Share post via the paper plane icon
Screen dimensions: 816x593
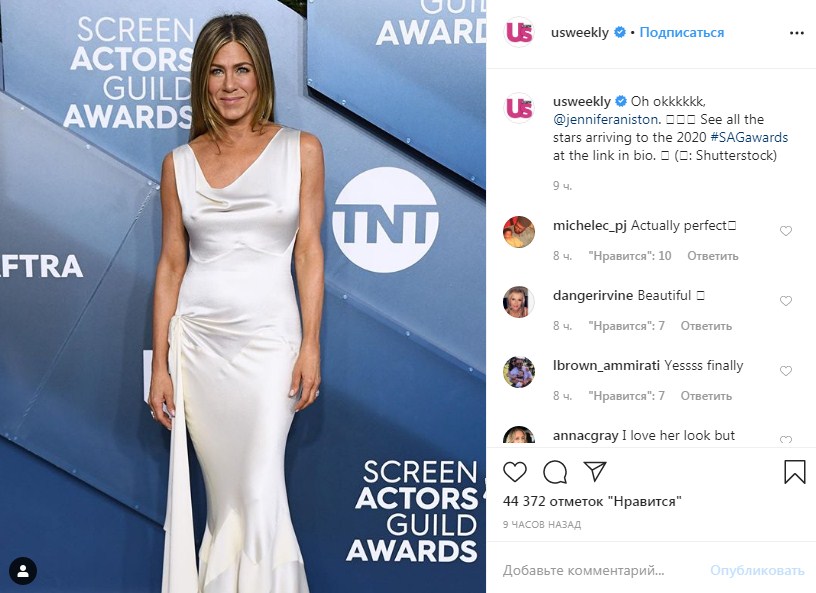tap(595, 471)
